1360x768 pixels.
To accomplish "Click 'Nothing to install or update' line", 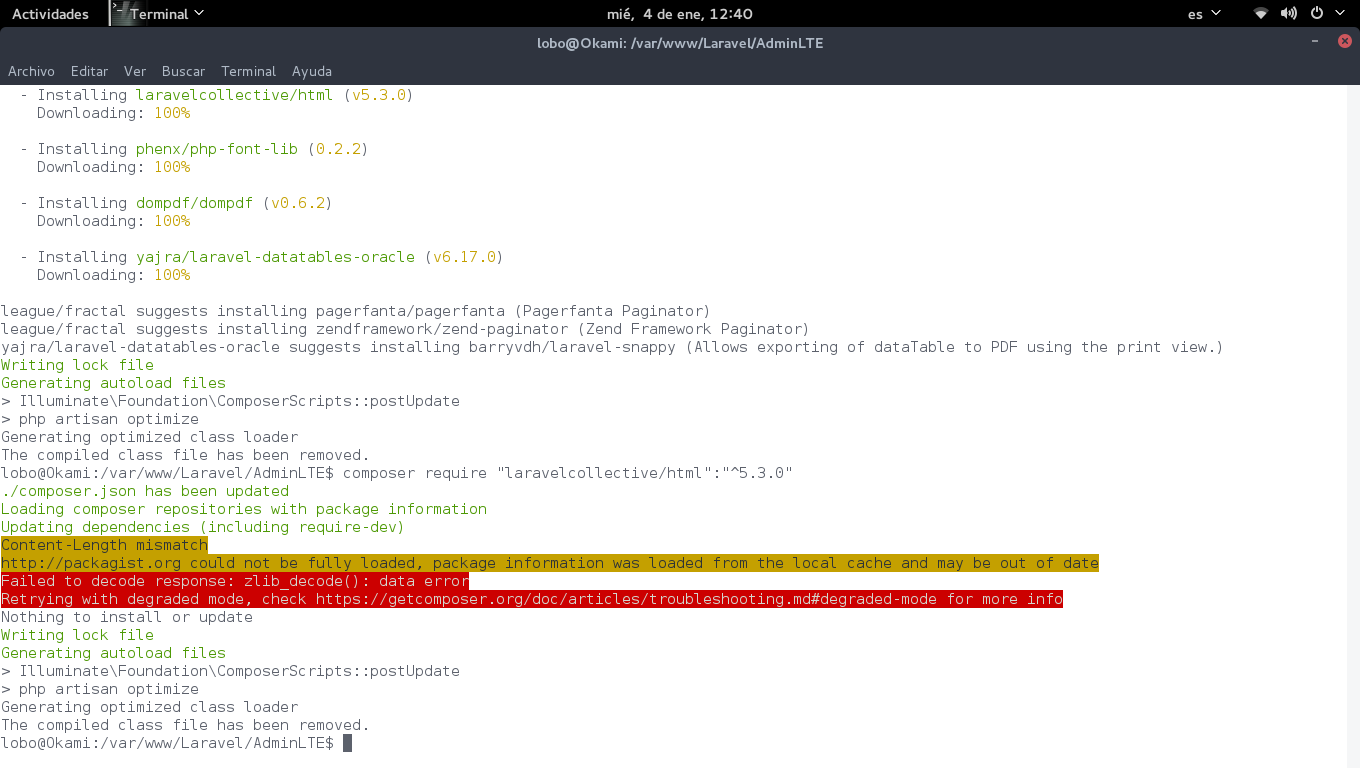I will pos(127,617).
